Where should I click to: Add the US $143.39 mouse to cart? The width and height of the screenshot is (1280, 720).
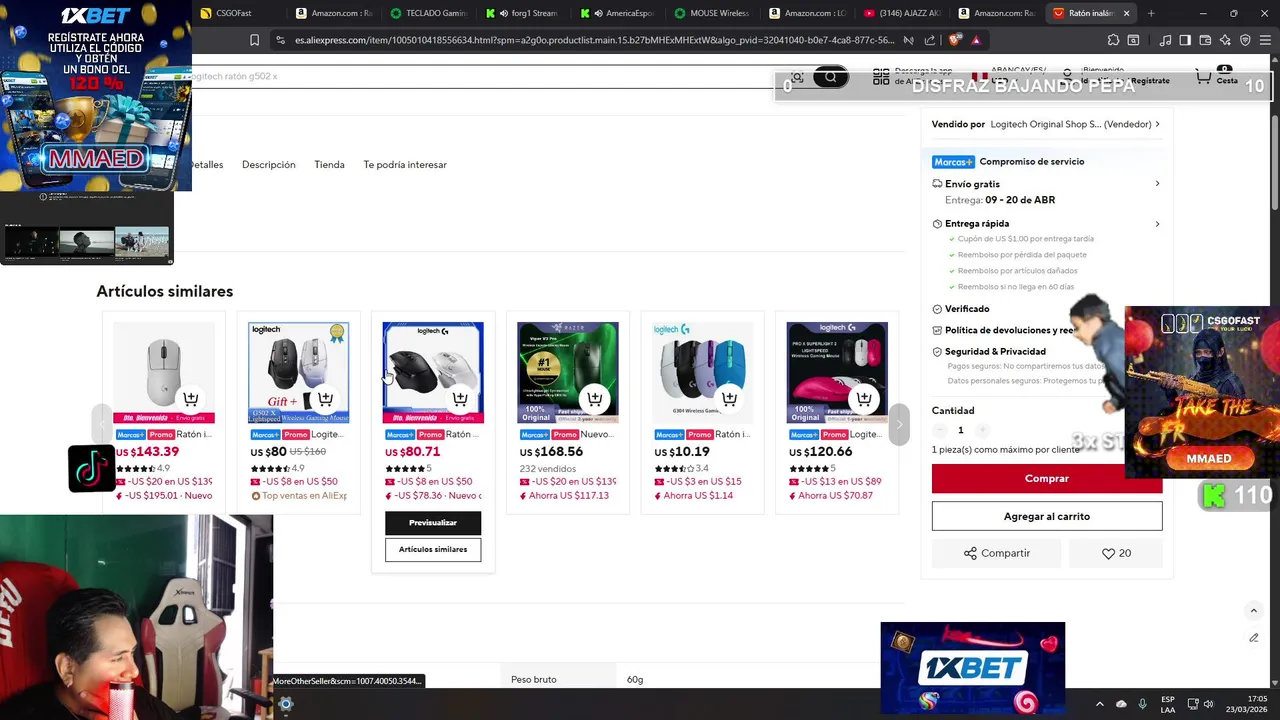coord(190,399)
